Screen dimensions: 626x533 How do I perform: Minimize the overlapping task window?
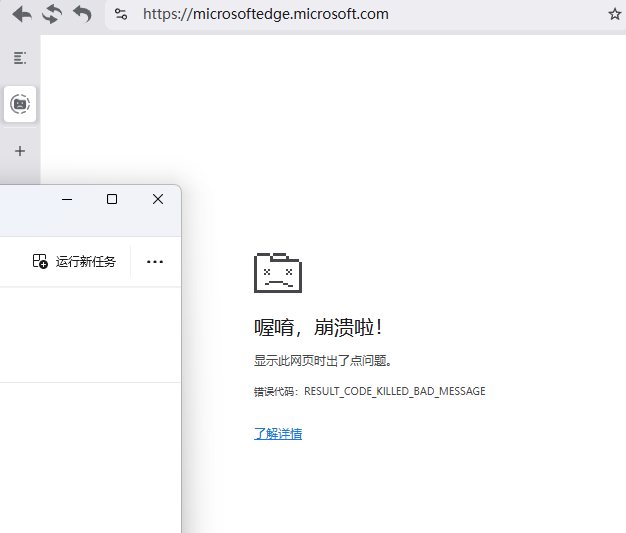[x=67, y=199]
